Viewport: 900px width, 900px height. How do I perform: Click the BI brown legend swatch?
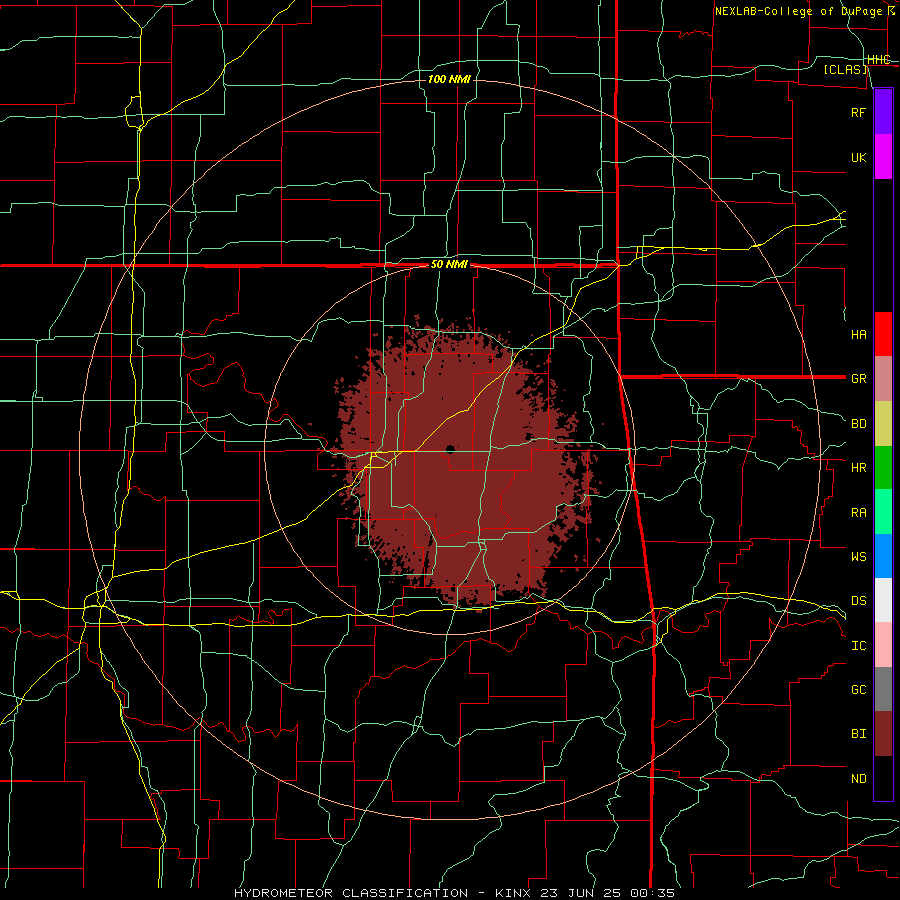point(883,734)
